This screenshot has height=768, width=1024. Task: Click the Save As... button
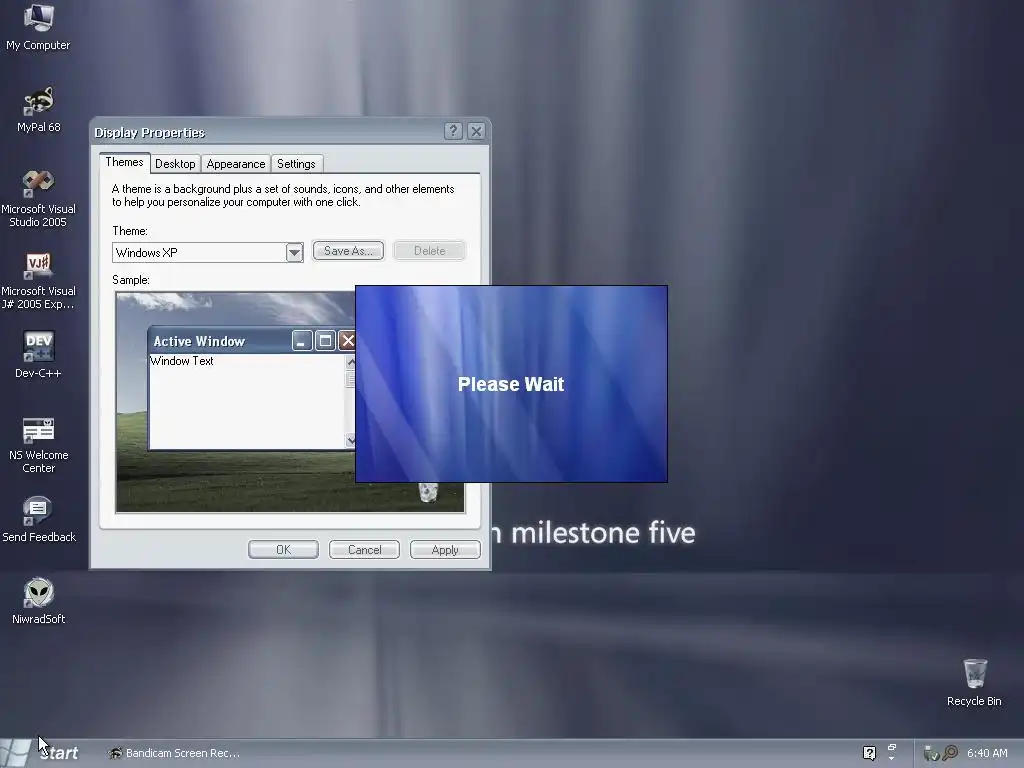point(348,251)
